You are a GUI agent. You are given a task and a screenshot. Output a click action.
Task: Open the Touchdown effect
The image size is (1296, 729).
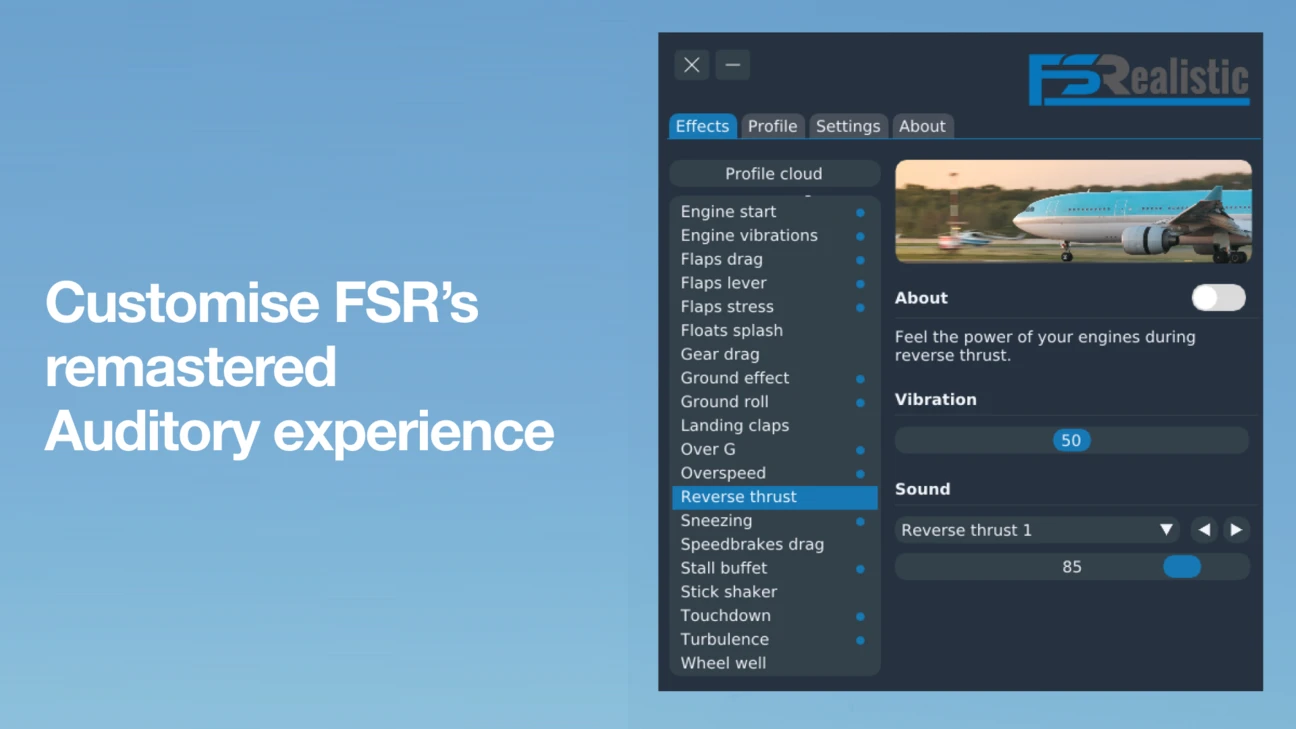(x=774, y=616)
